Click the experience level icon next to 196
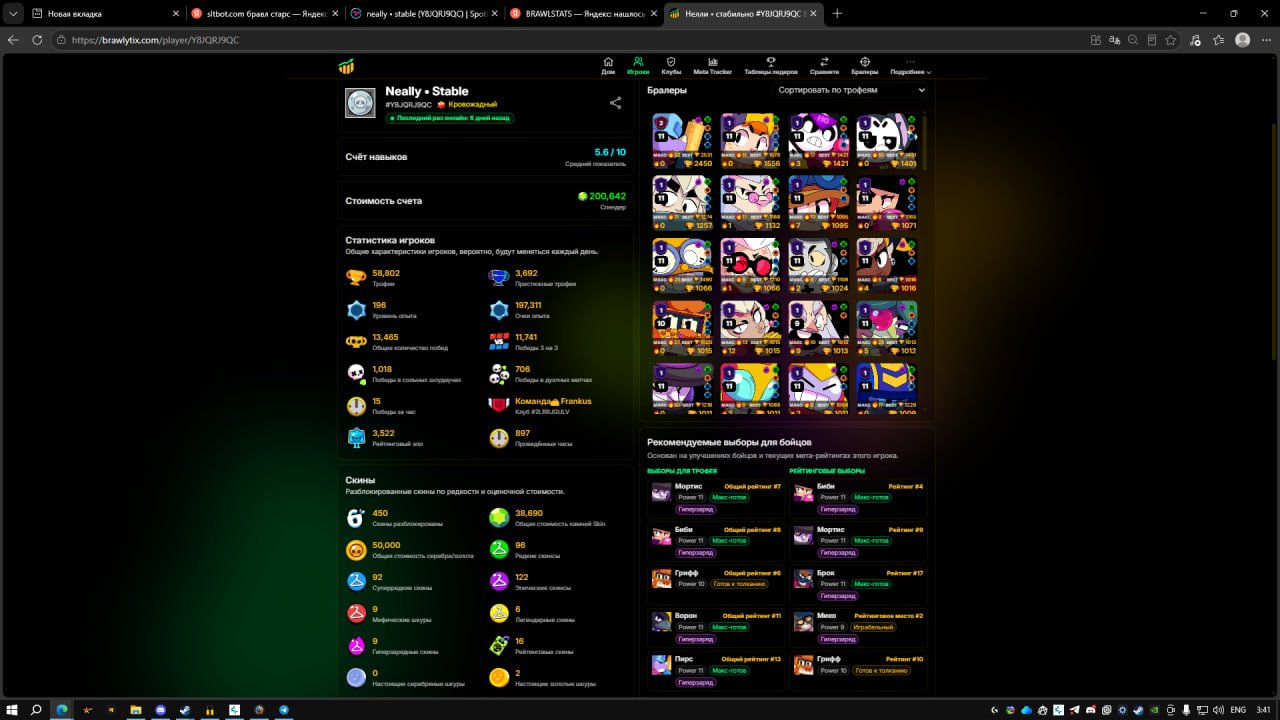The height and width of the screenshot is (720, 1280). point(356,310)
